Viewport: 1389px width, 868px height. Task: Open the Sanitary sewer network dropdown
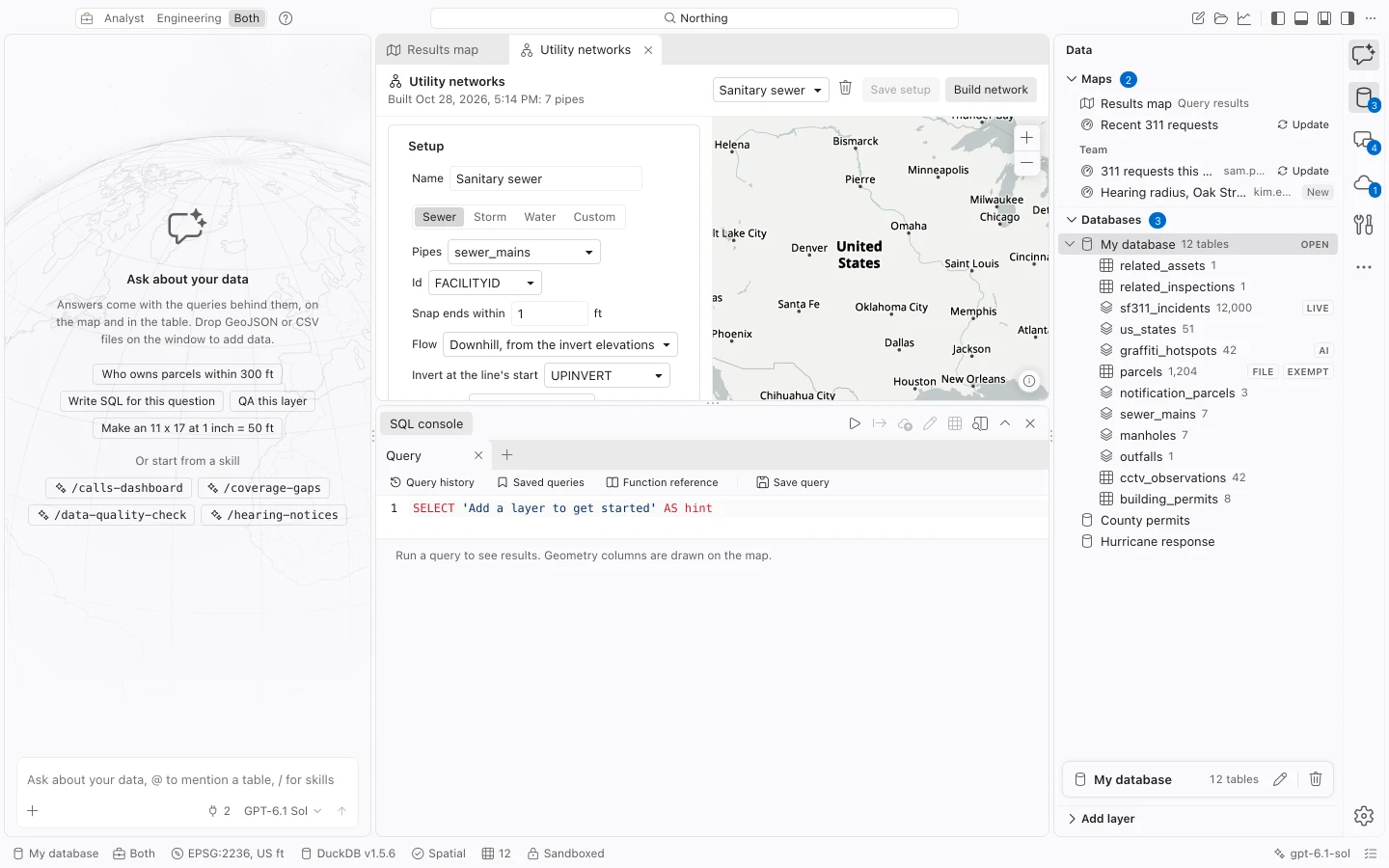pyautogui.click(x=771, y=90)
